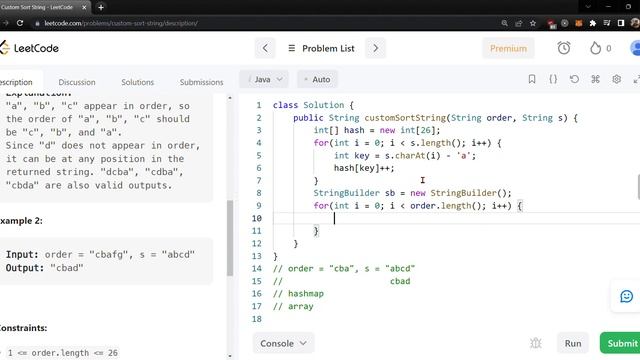Reload the page with browser refresh icon
640x360 pixels.
[x=20, y=23]
